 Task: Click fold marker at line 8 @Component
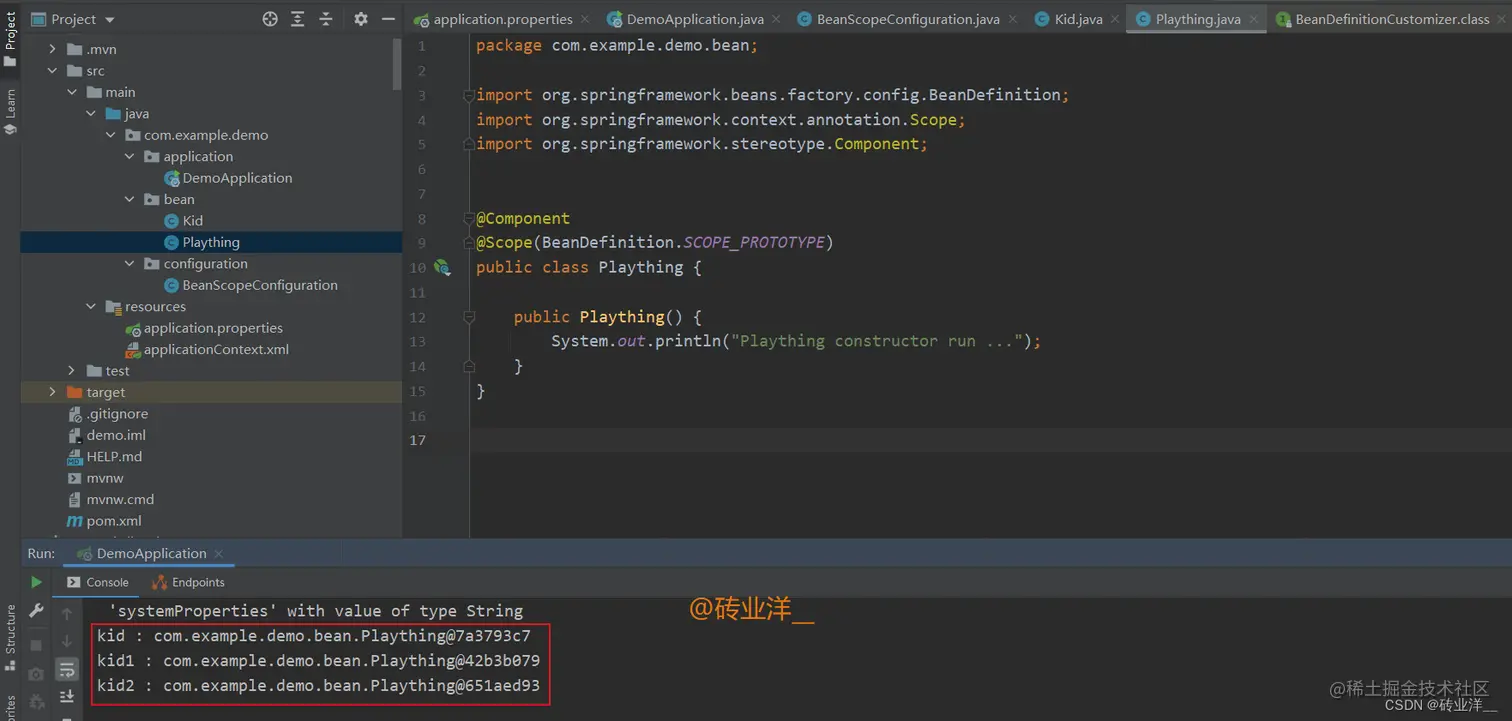468,219
